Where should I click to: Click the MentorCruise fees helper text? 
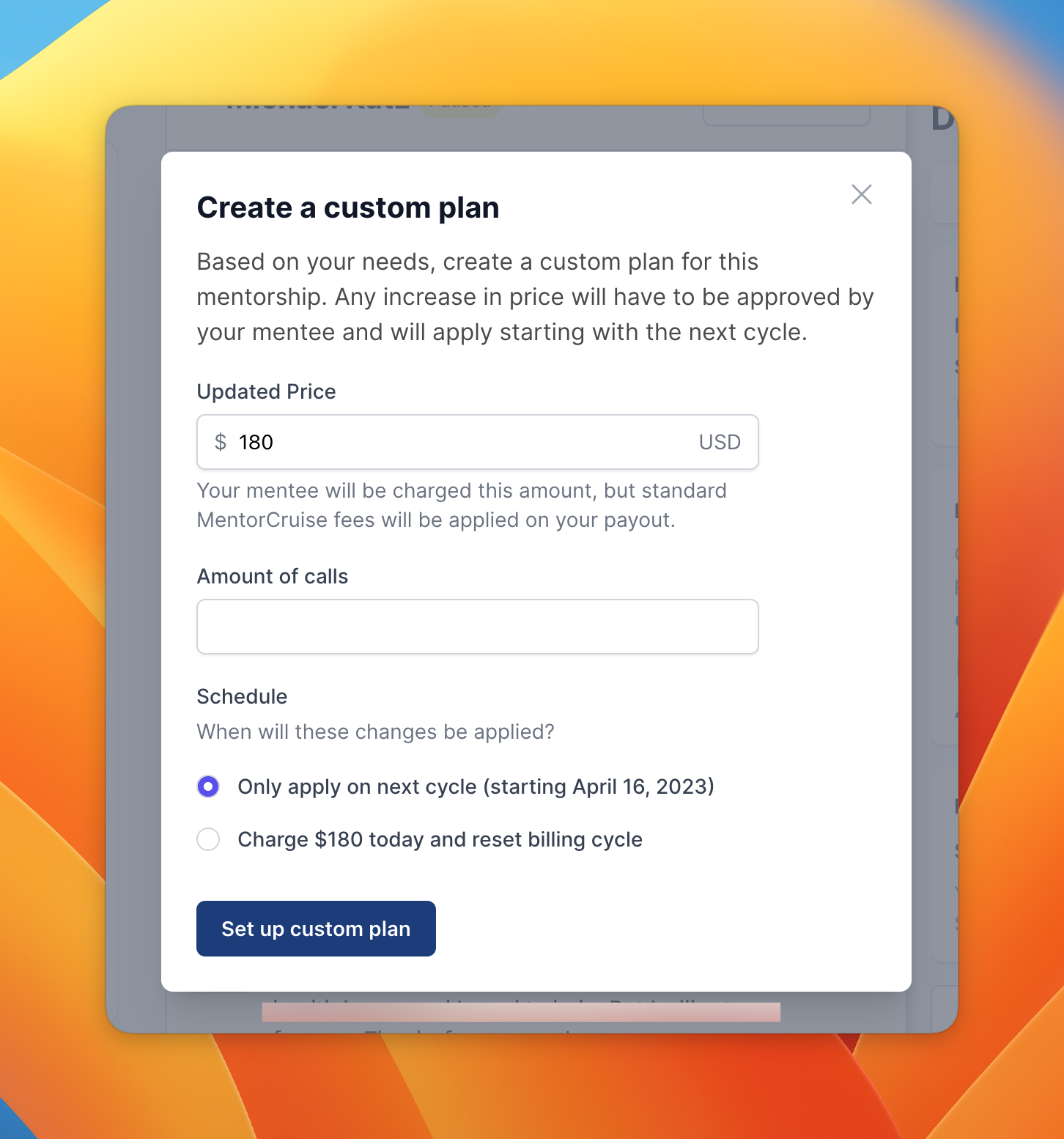pyautogui.click(x=461, y=505)
